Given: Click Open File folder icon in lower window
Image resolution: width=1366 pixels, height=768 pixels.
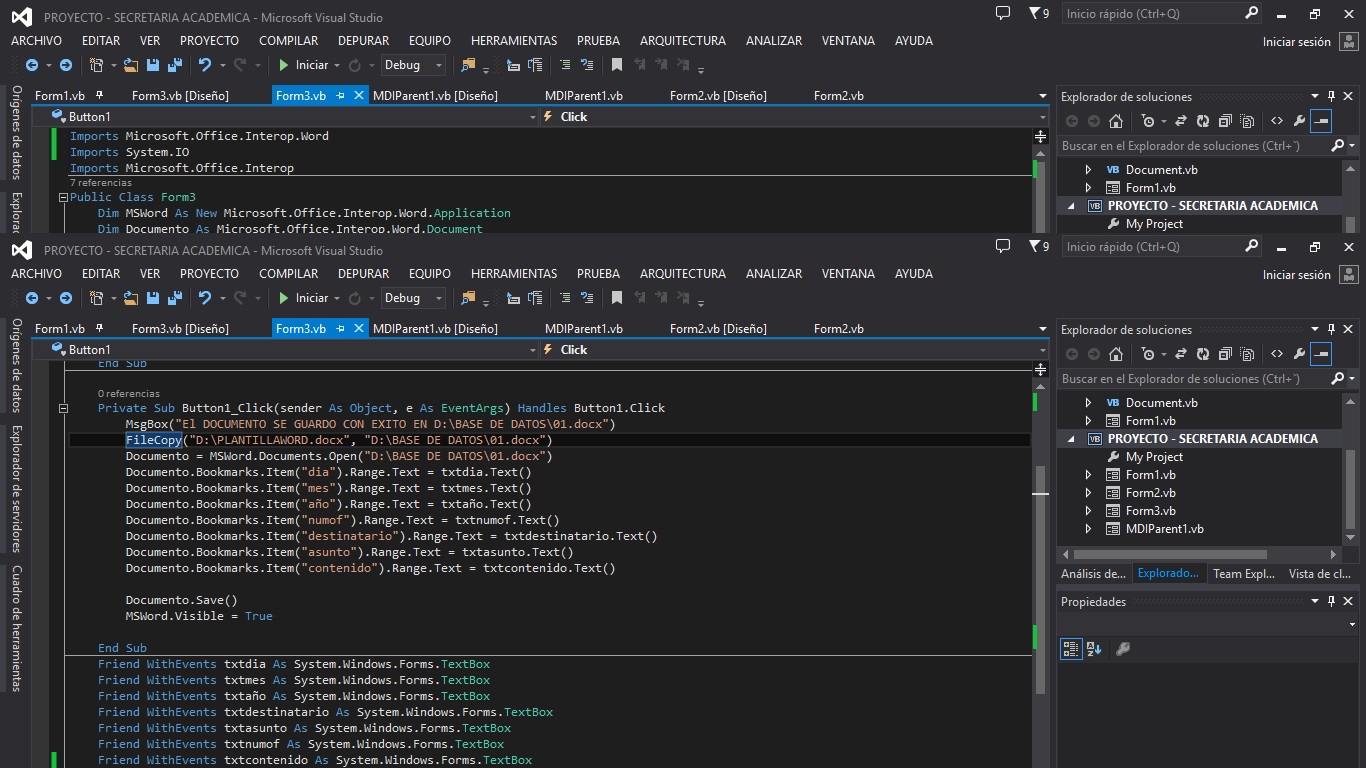Looking at the screenshot, I should click(x=130, y=298).
